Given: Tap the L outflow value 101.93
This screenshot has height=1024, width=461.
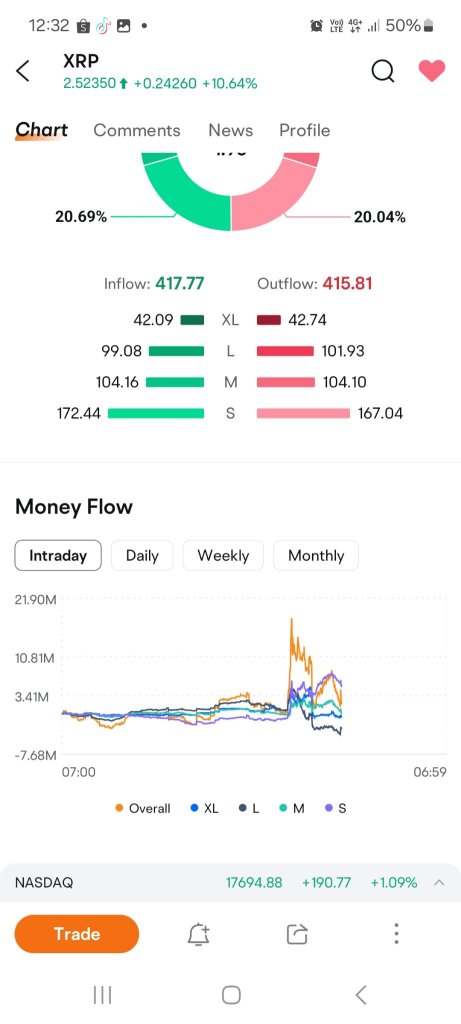Looking at the screenshot, I should coord(343,351).
